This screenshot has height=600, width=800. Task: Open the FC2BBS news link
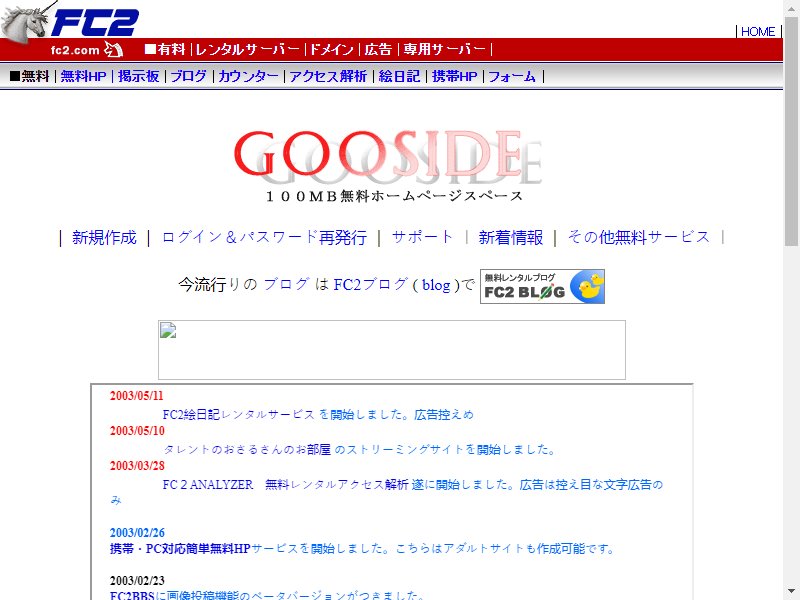point(132,595)
